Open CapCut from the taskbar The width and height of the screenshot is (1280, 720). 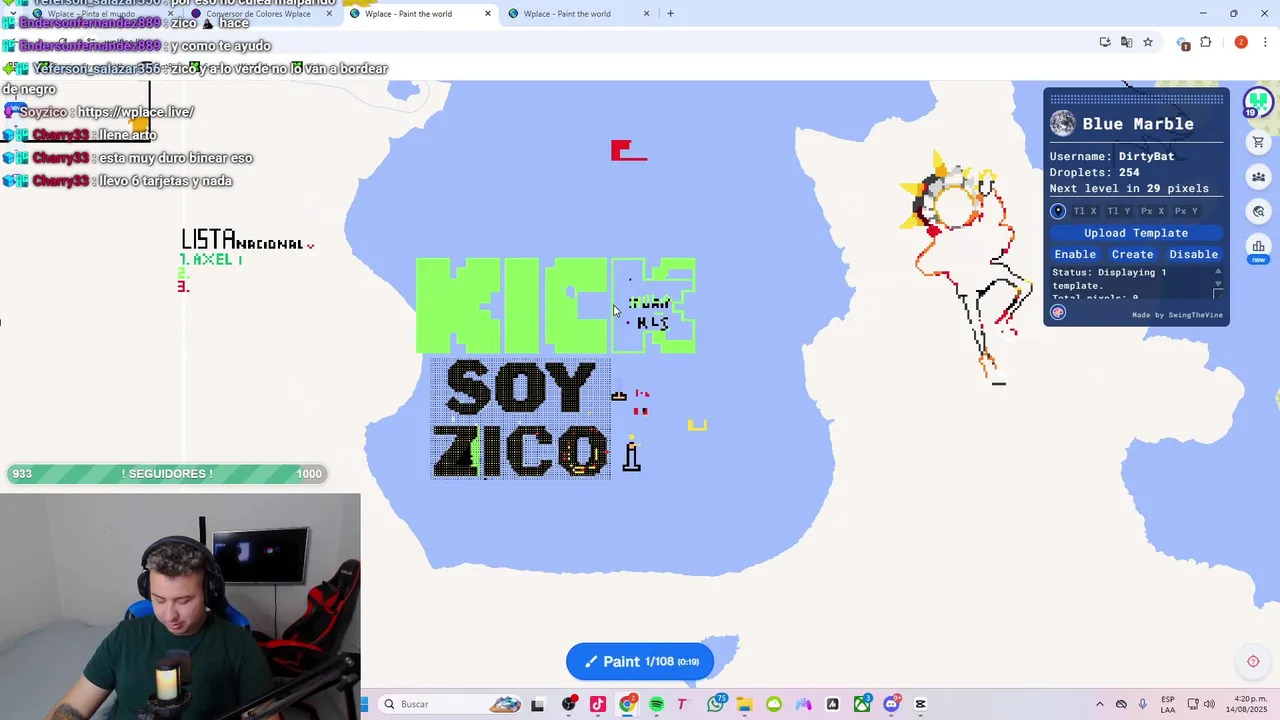point(920,704)
